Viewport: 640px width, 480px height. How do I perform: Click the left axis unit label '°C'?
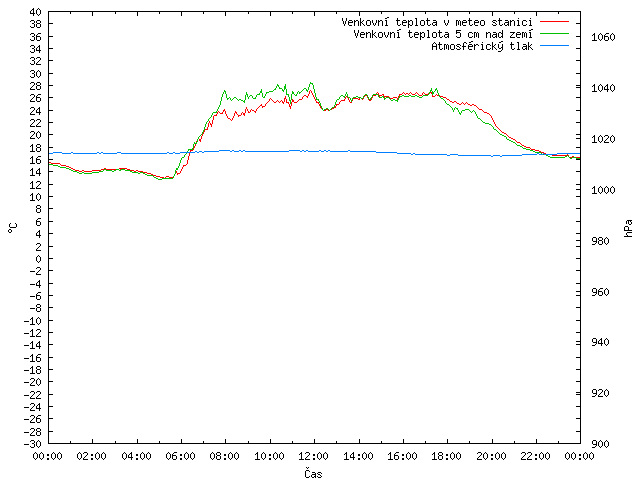pyautogui.click(x=13, y=228)
